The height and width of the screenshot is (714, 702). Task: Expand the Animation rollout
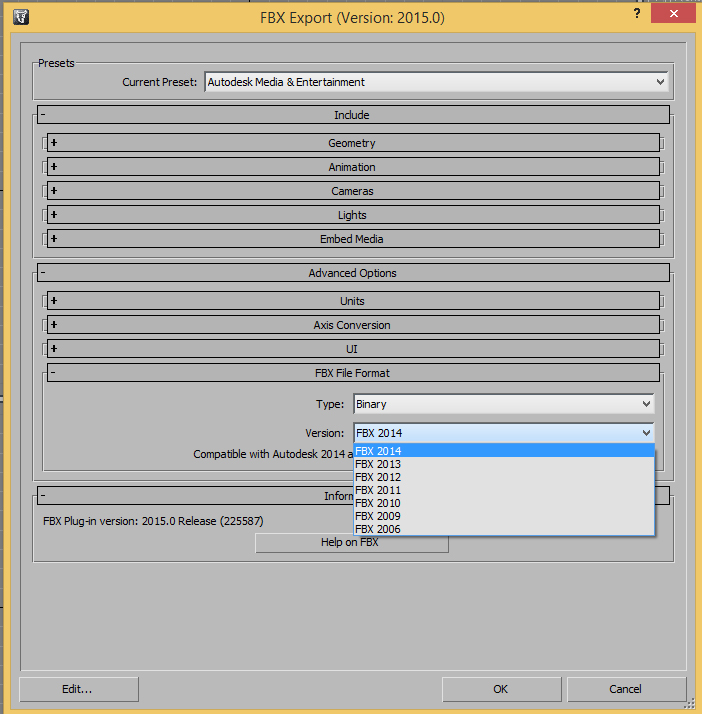(x=353, y=167)
